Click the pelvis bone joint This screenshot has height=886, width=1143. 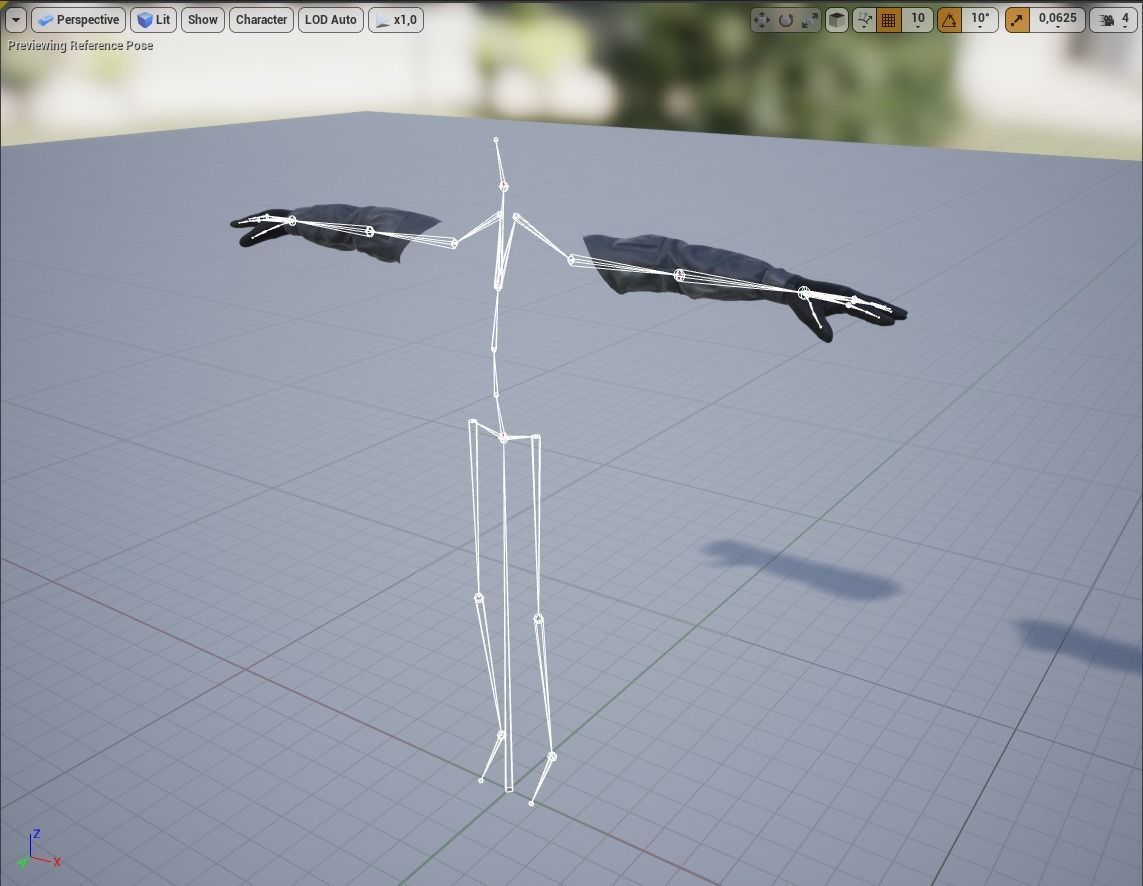pos(503,438)
